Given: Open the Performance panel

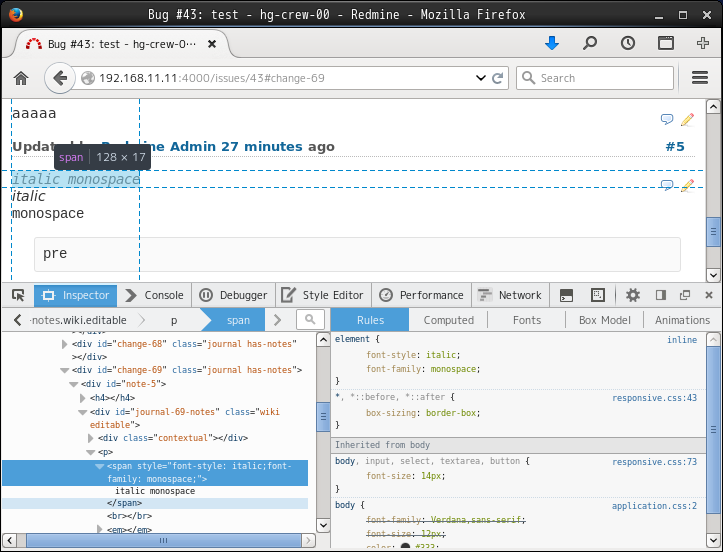Looking at the screenshot, I should pos(421,295).
